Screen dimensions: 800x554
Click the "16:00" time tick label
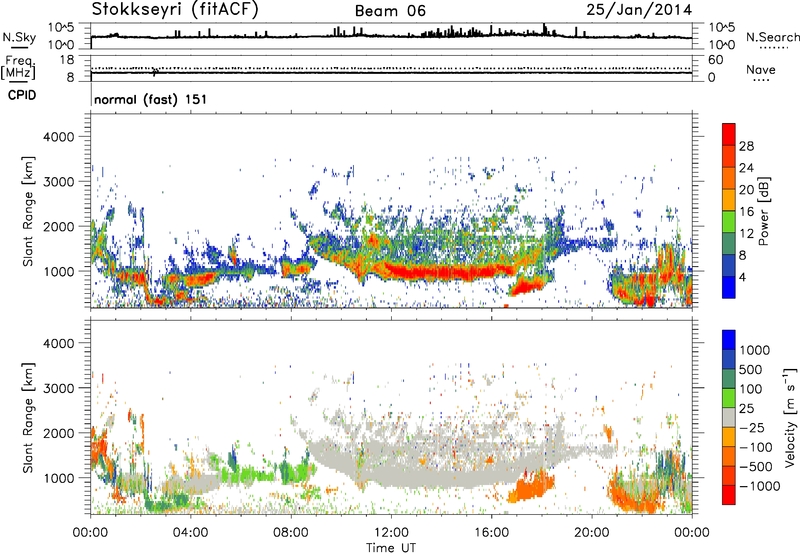click(491, 533)
